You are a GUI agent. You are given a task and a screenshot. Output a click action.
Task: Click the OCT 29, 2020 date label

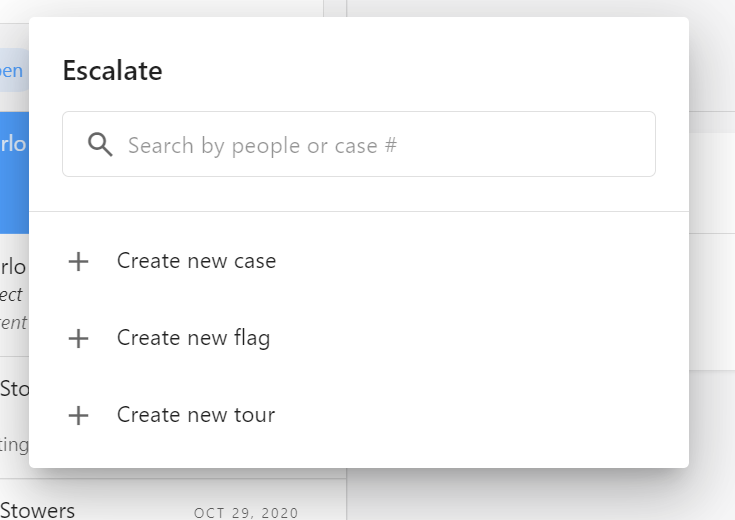tap(246, 513)
